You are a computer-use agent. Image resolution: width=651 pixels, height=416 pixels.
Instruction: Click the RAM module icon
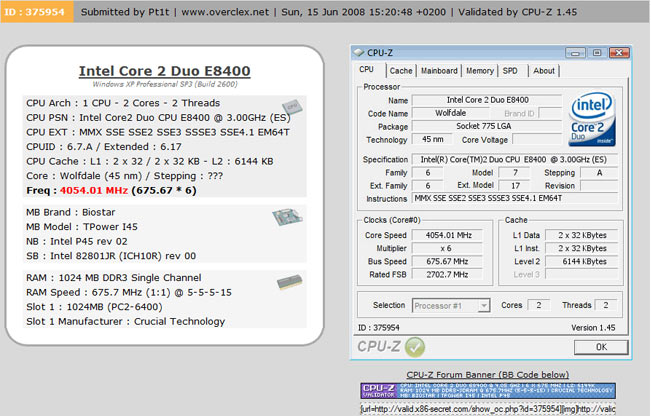[289, 282]
